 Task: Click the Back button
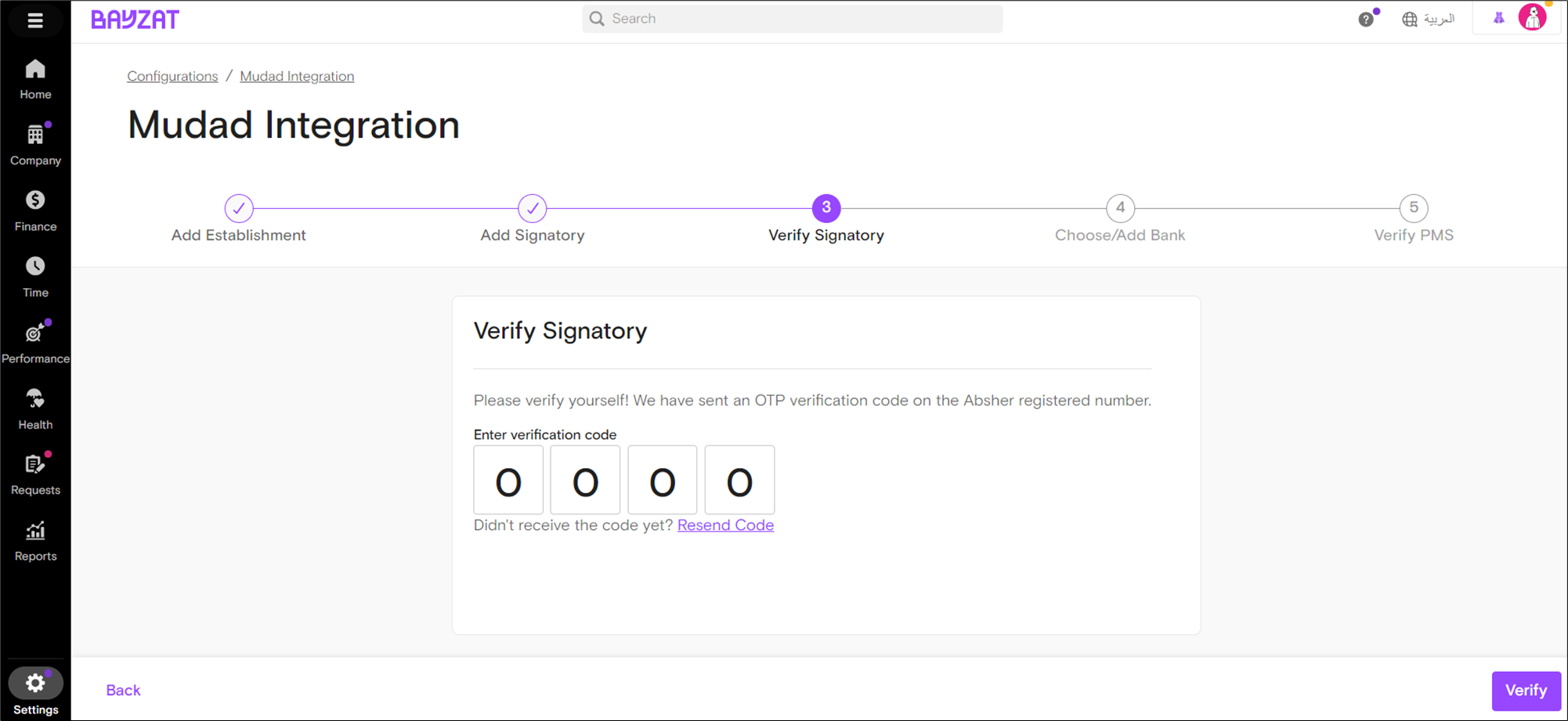[123, 690]
